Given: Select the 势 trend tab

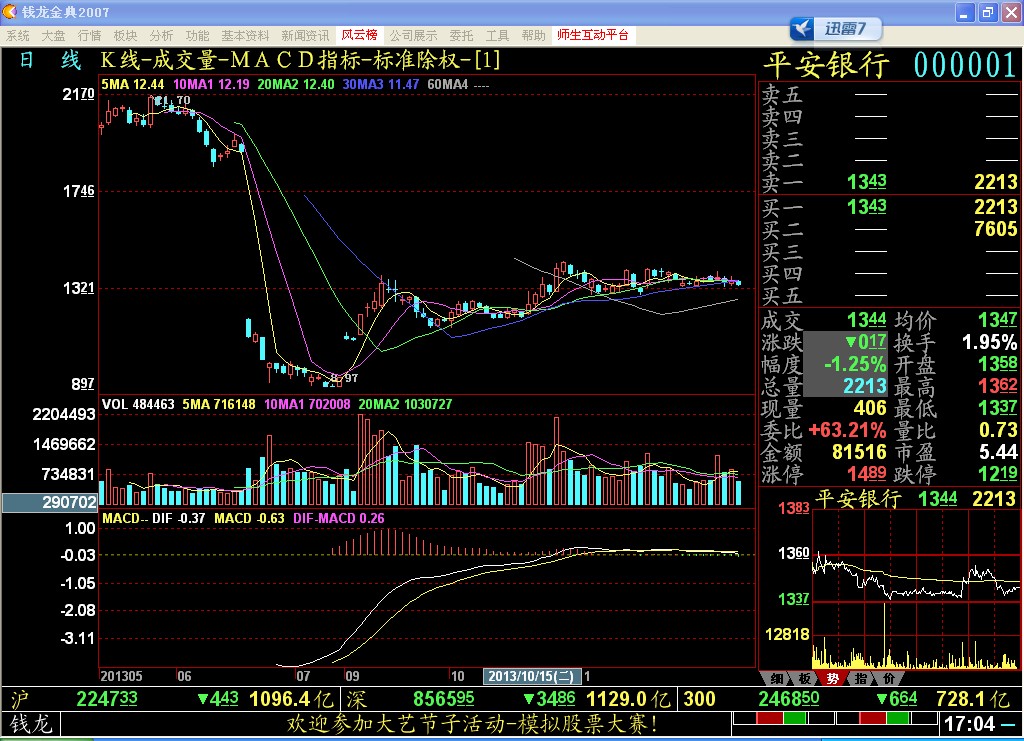Looking at the screenshot, I should click(x=833, y=678).
